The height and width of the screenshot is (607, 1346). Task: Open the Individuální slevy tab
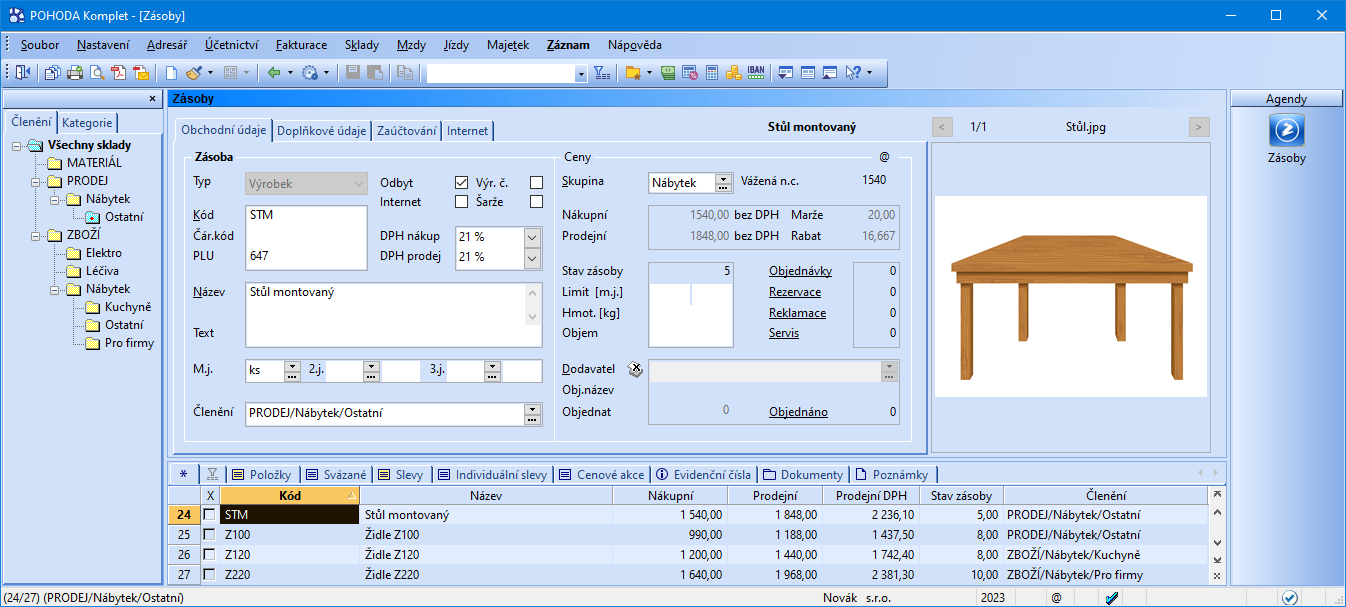pyautogui.click(x=491, y=475)
